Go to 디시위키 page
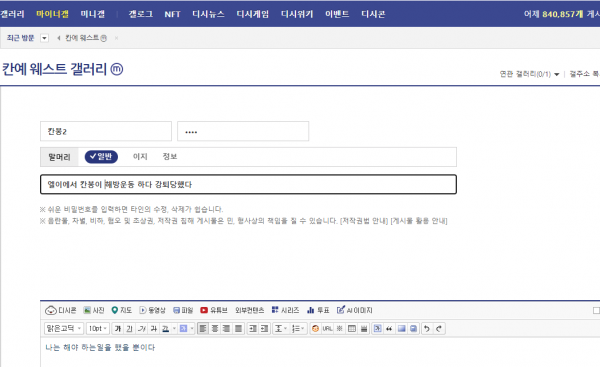This screenshot has height=367, width=600. pos(297,14)
